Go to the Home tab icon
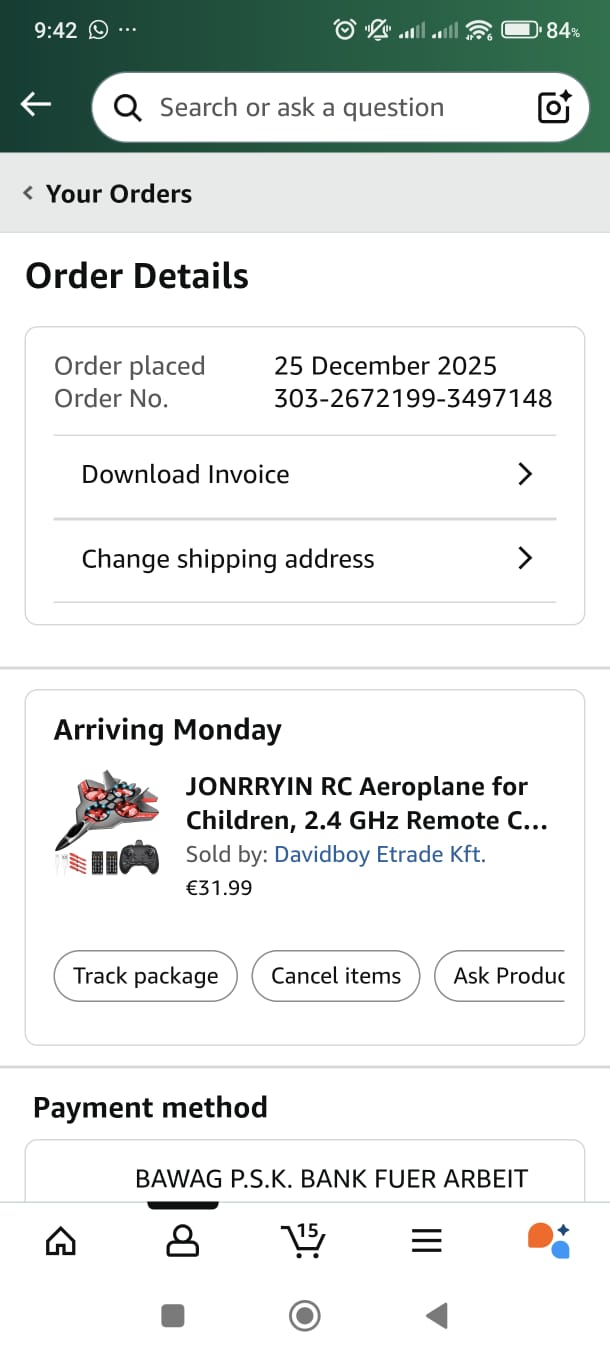The image size is (610, 1356). coord(61,1241)
